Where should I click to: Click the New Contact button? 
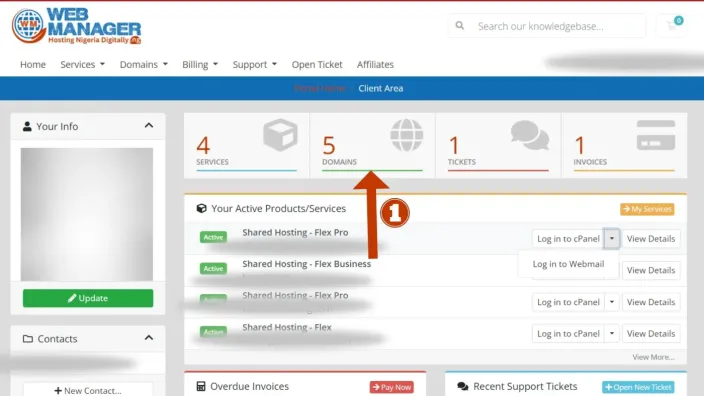[x=88, y=390]
